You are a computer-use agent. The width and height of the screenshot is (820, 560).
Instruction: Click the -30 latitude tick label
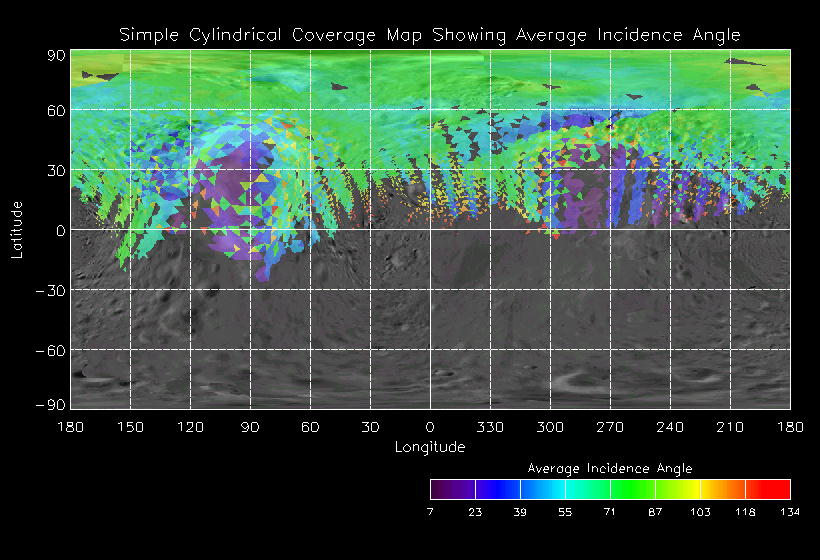[x=52, y=290]
